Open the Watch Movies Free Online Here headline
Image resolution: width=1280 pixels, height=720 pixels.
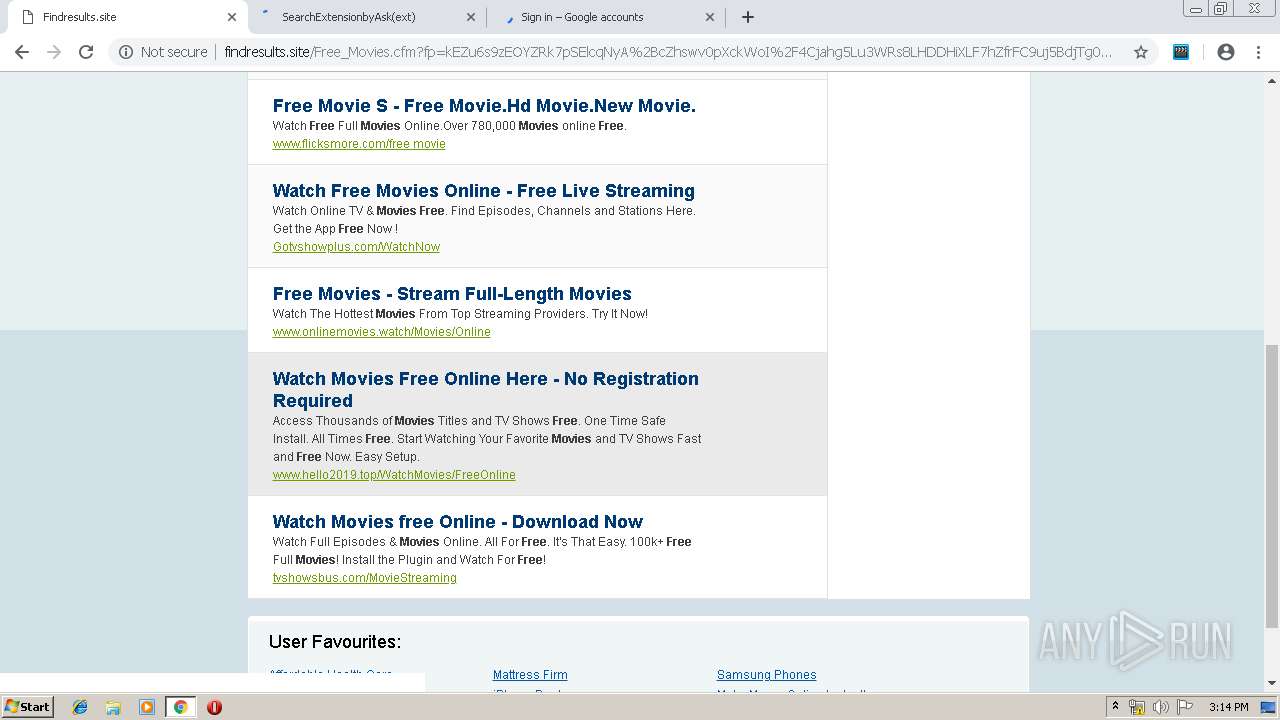pos(486,389)
